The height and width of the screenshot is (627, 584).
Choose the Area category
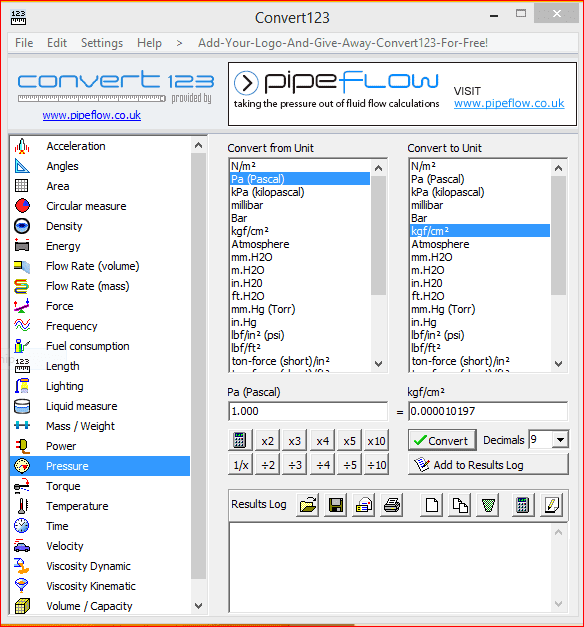click(100, 186)
